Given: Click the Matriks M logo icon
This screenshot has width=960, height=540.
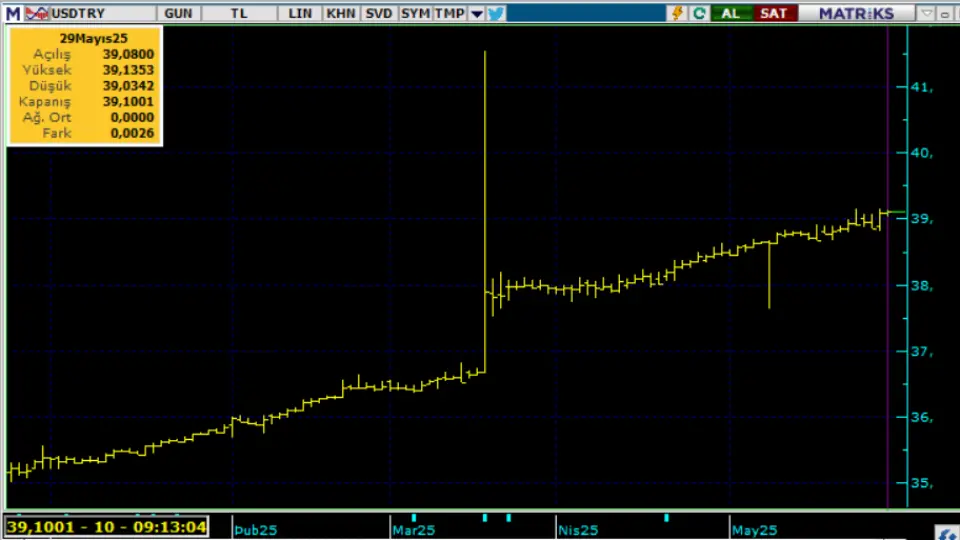Looking at the screenshot, I should (x=12, y=13).
